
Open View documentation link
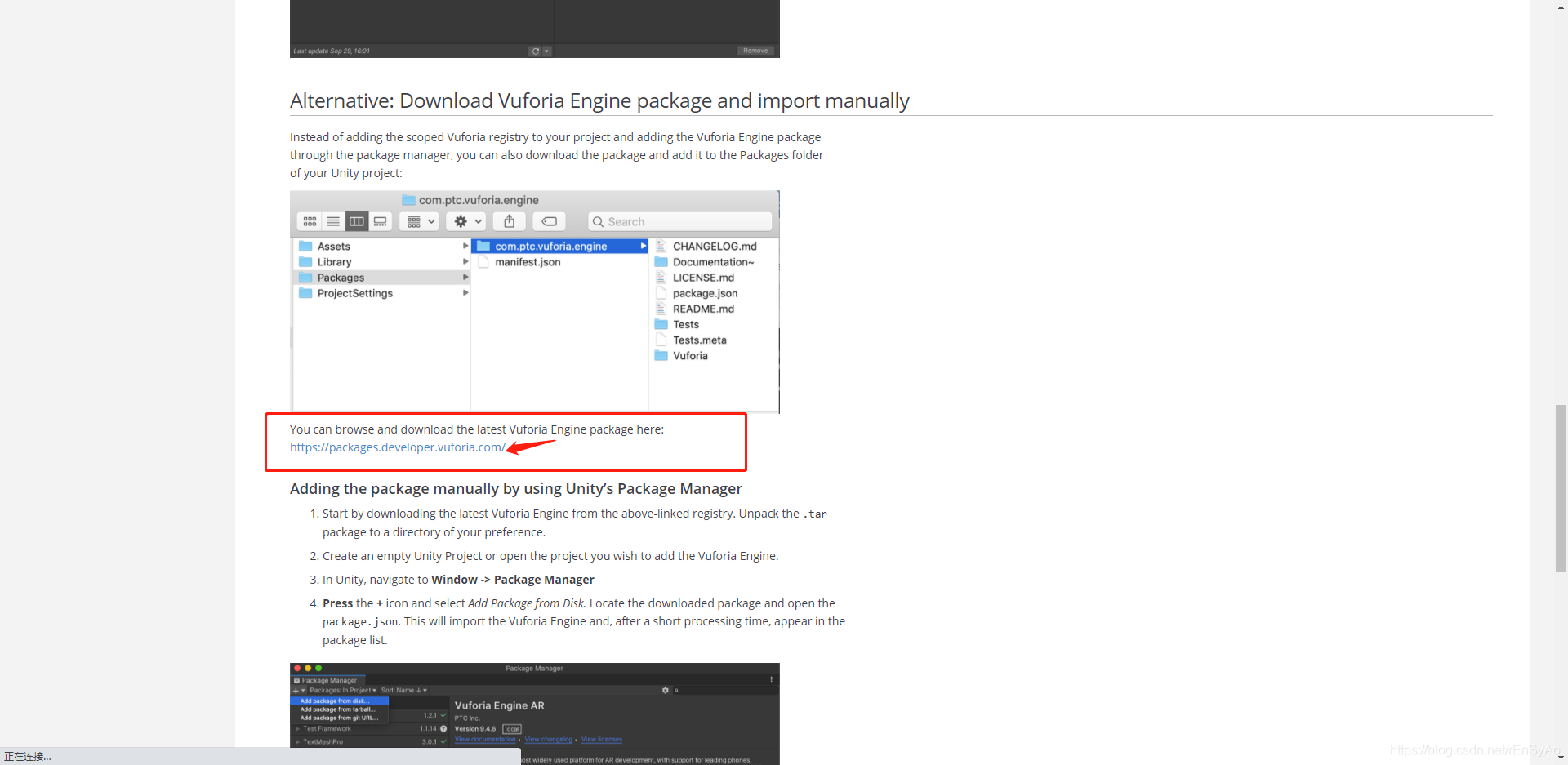pyautogui.click(x=485, y=739)
